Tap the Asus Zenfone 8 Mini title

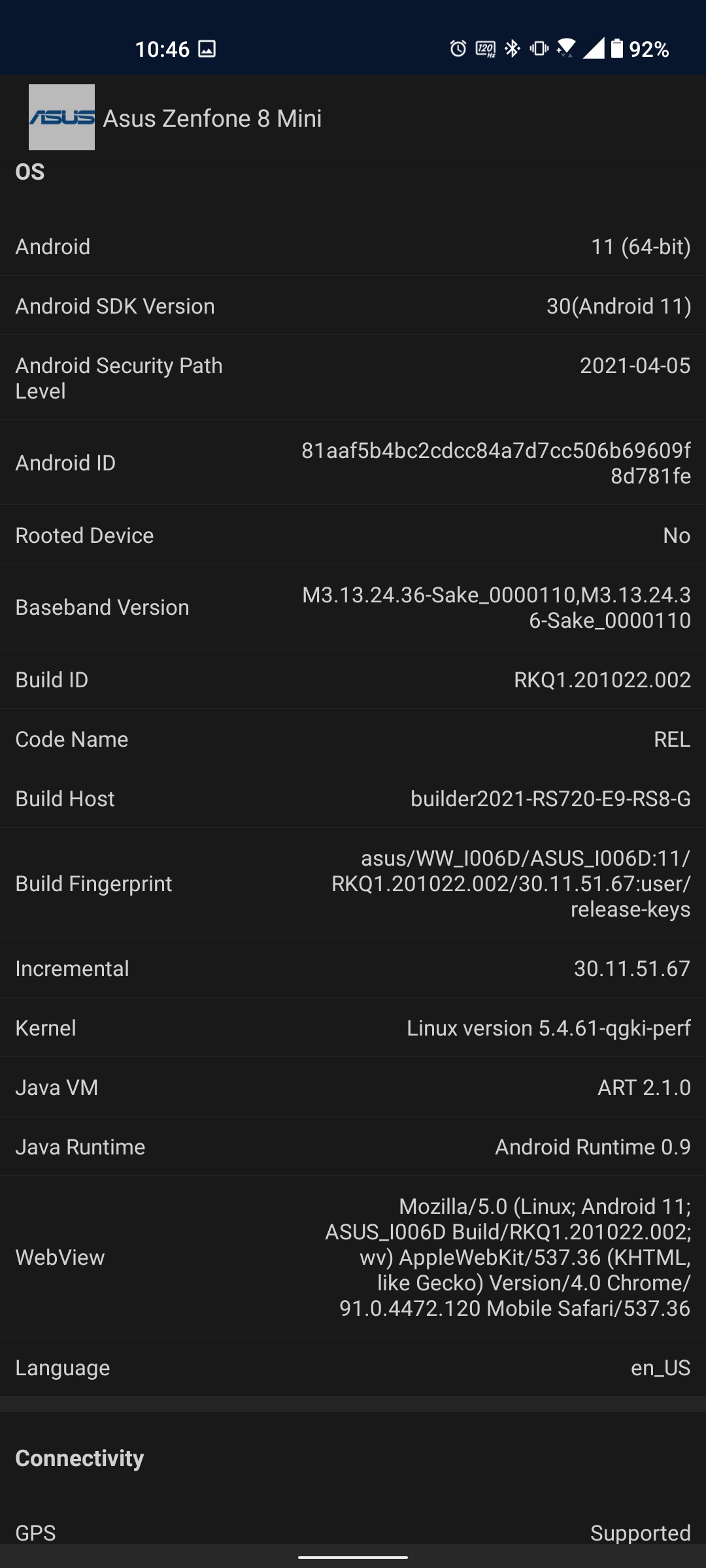click(x=212, y=118)
